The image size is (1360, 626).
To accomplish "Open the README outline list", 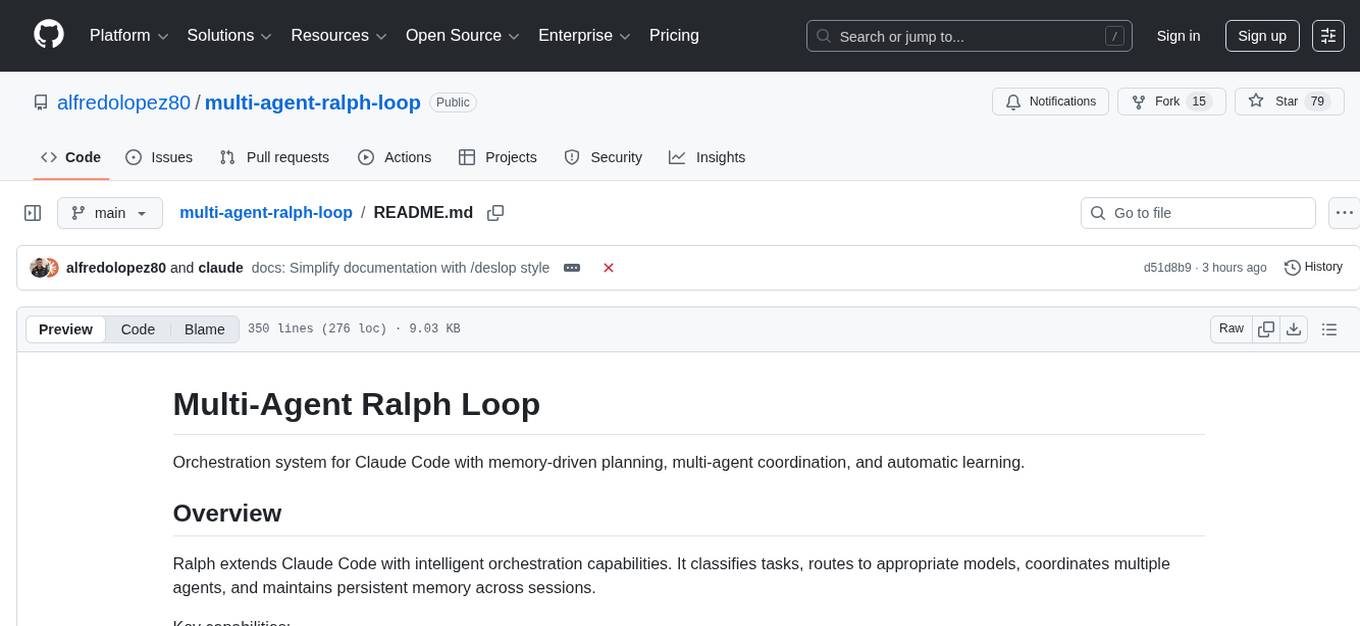I will [1331, 328].
